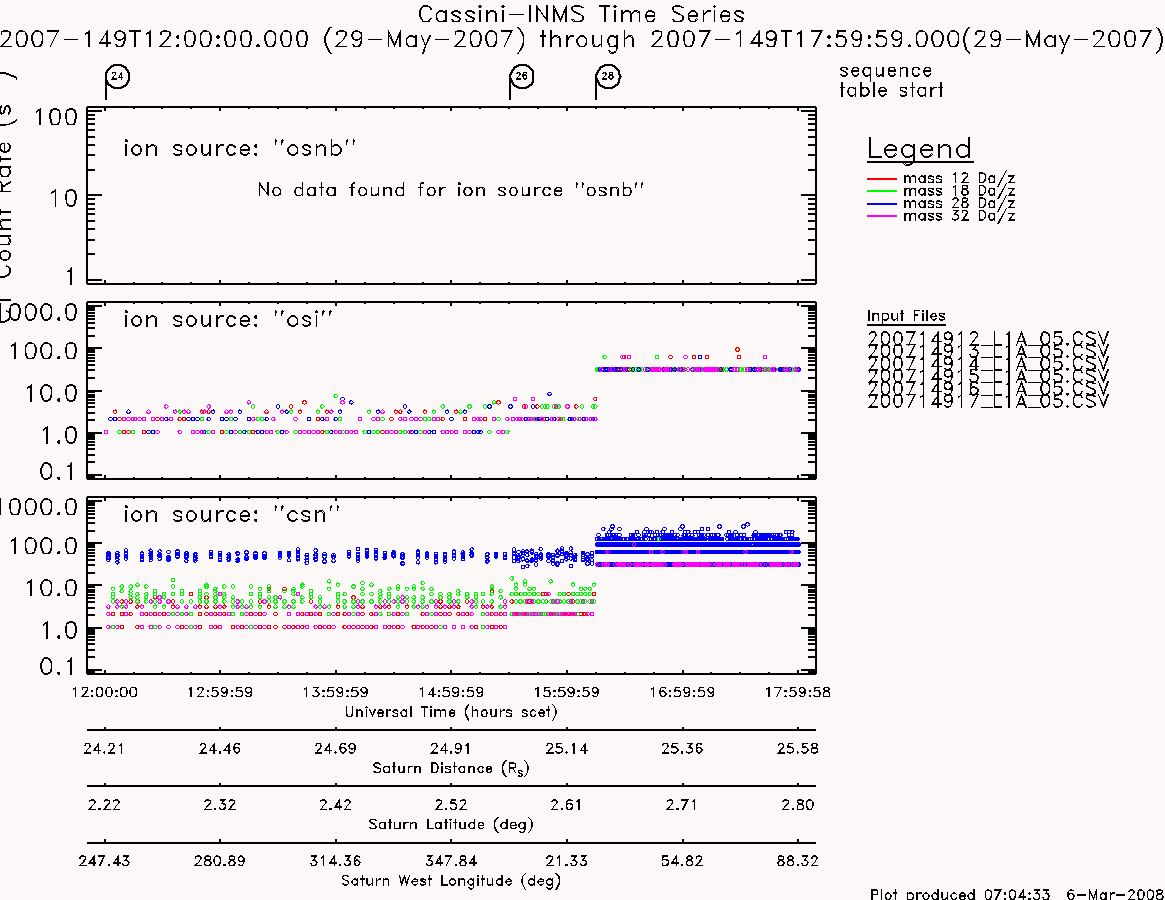
Task: Click the 13:59:59 time axis tick label
Action: (x=335, y=692)
